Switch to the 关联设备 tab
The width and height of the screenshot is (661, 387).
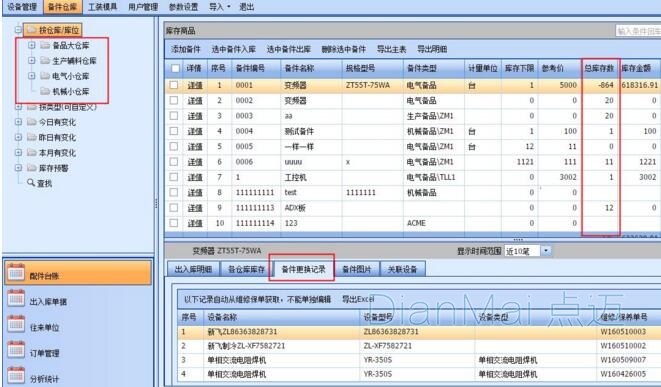[402, 269]
